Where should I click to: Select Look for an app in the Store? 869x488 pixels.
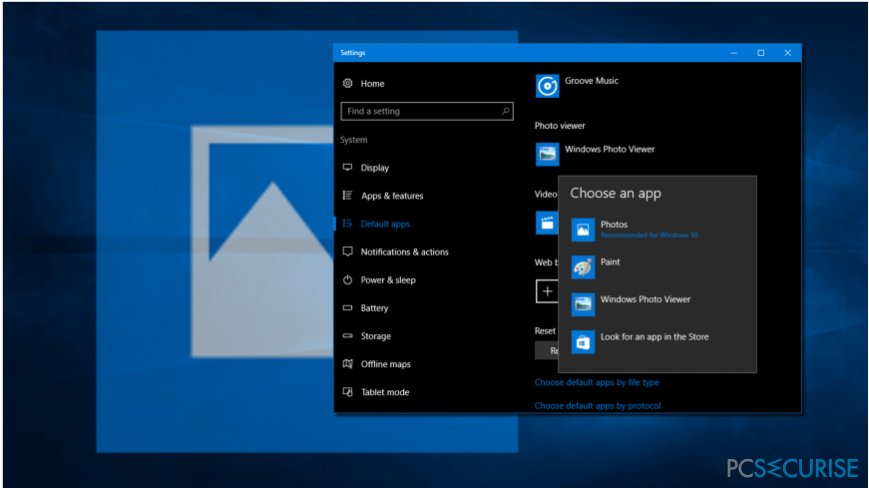coord(657,342)
